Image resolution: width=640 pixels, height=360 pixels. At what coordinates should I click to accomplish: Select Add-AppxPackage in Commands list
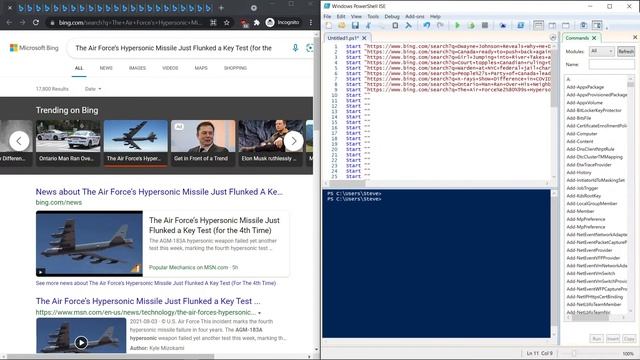(x=585, y=87)
